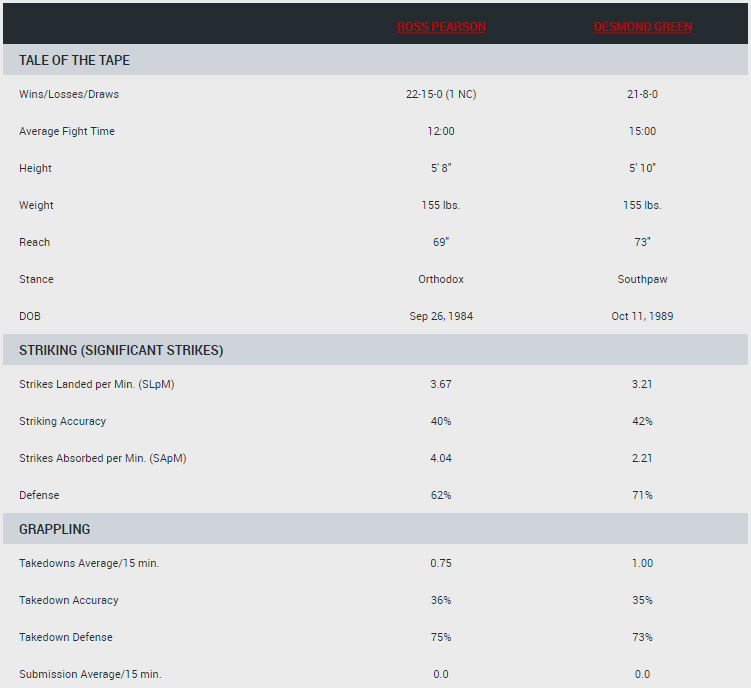The height and width of the screenshot is (688, 751).
Task: Click Ross Pearson's 22-15-0 (1 NC) record
Action: pyautogui.click(x=441, y=94)
